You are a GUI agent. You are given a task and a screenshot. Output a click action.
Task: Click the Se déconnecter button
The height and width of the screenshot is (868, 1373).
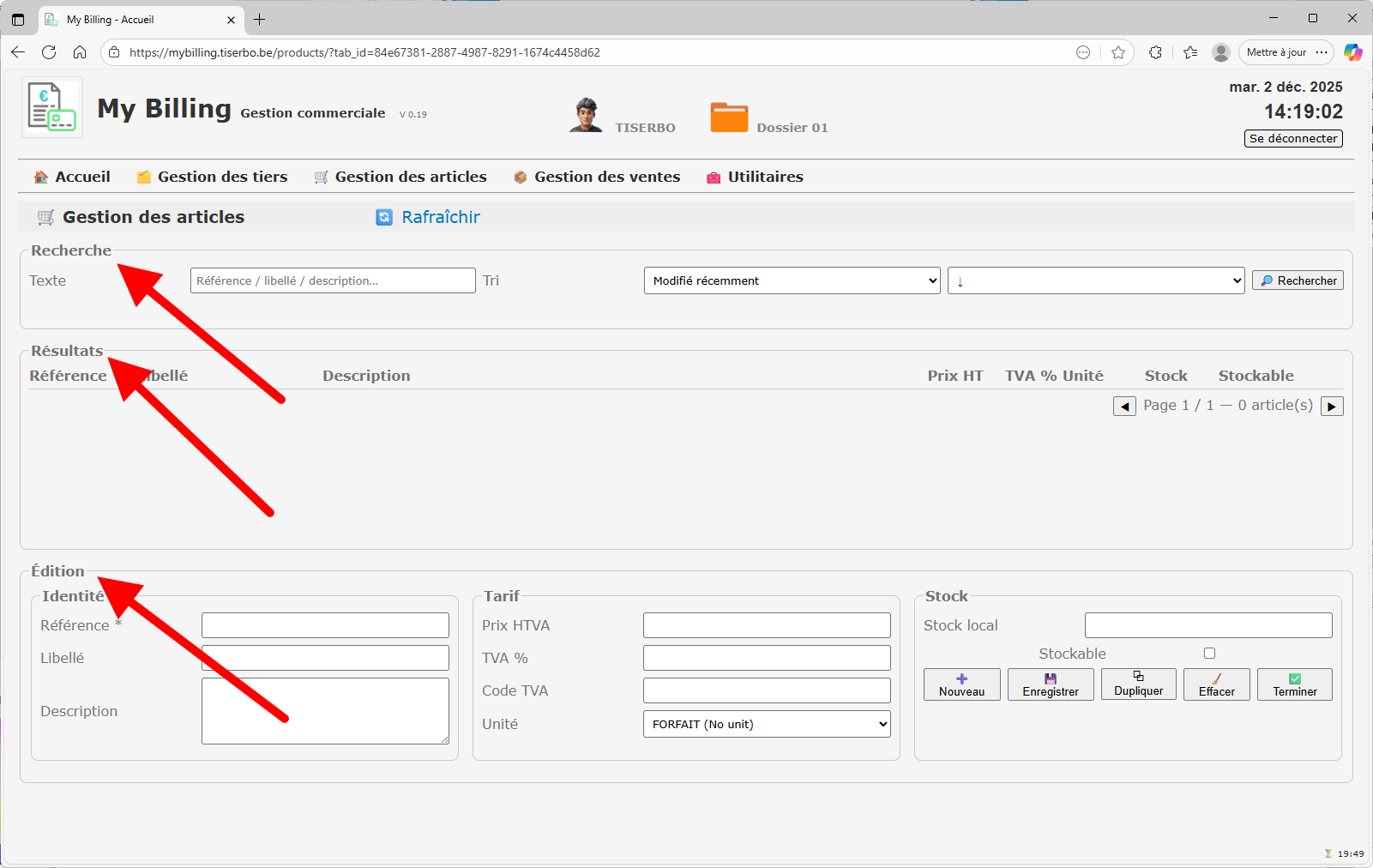[1292, 139]
